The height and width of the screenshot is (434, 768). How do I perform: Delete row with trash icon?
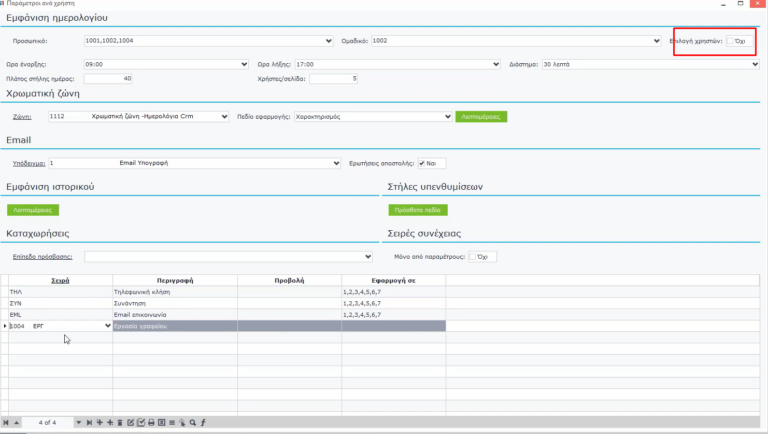120,422
